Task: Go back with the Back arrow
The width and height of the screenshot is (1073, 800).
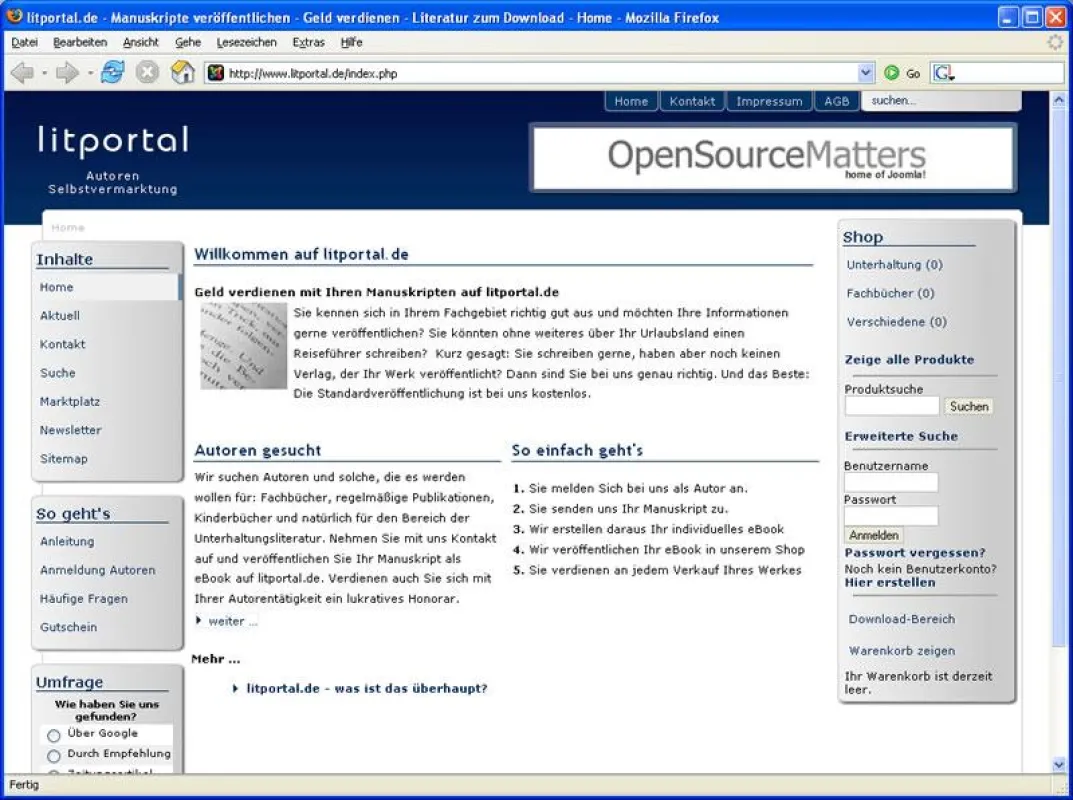Action: (23, 73)
